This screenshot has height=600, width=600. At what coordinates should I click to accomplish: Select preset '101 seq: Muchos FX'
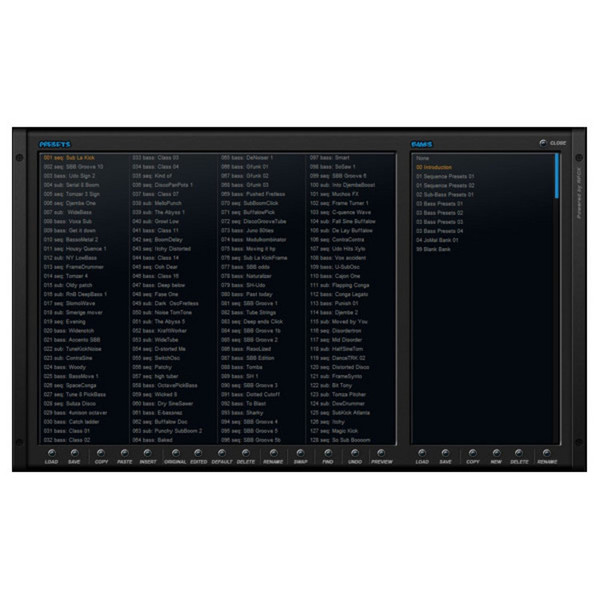click(334, 194)
